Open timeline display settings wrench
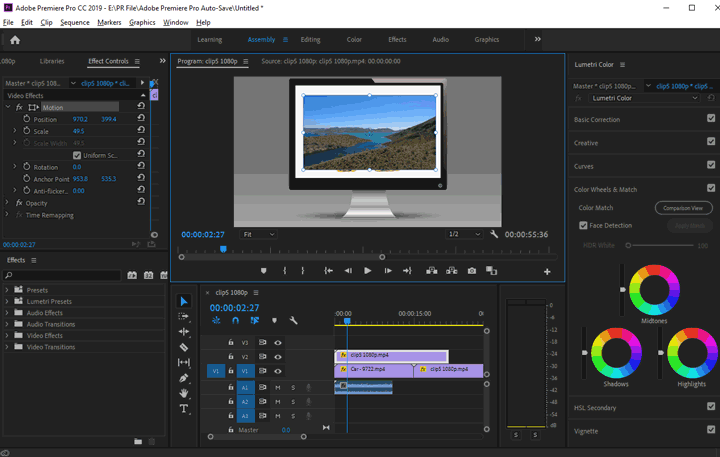Image resolution: width=720 pixels, height=457 pixels. pyautogui.click(x=294, y=321)
